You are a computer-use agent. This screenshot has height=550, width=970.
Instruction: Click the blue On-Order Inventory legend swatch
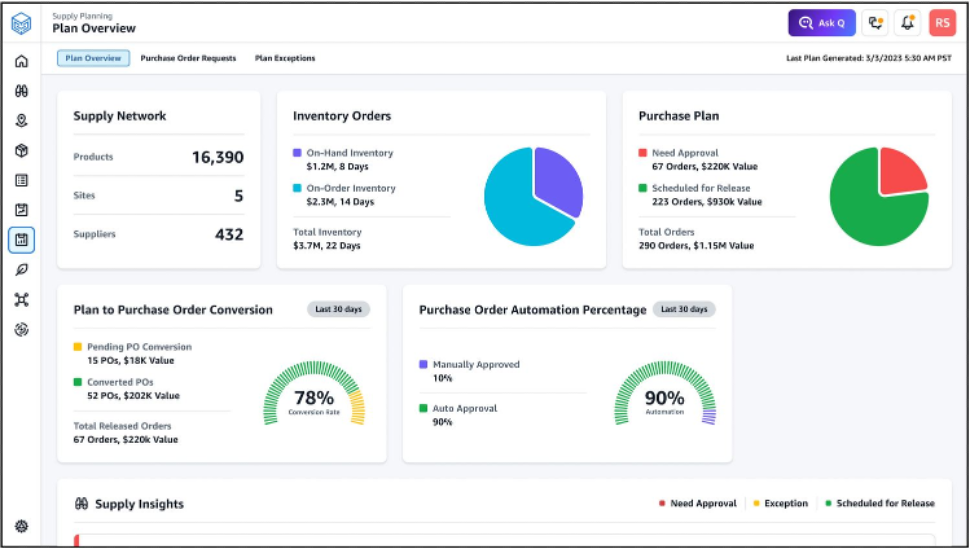(x=297, y=188)
